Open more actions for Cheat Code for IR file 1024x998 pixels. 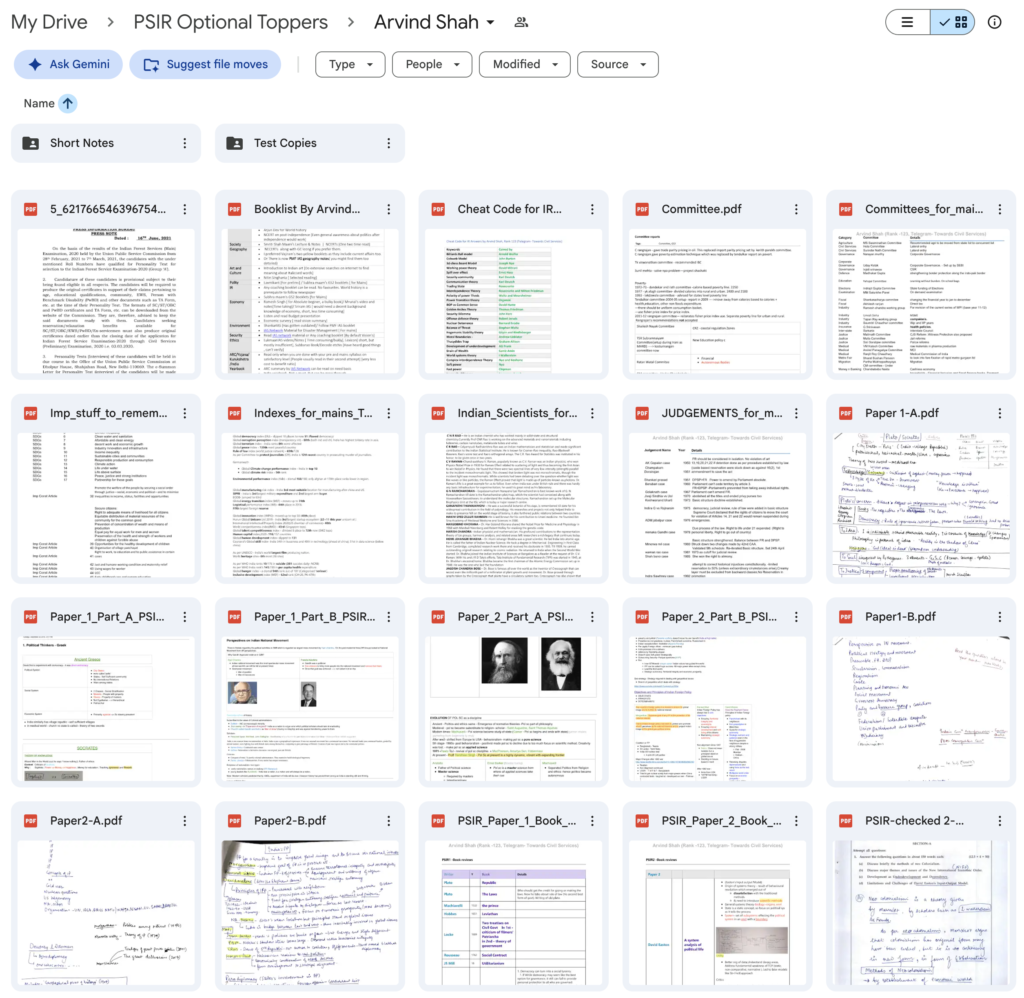(592, 209)
